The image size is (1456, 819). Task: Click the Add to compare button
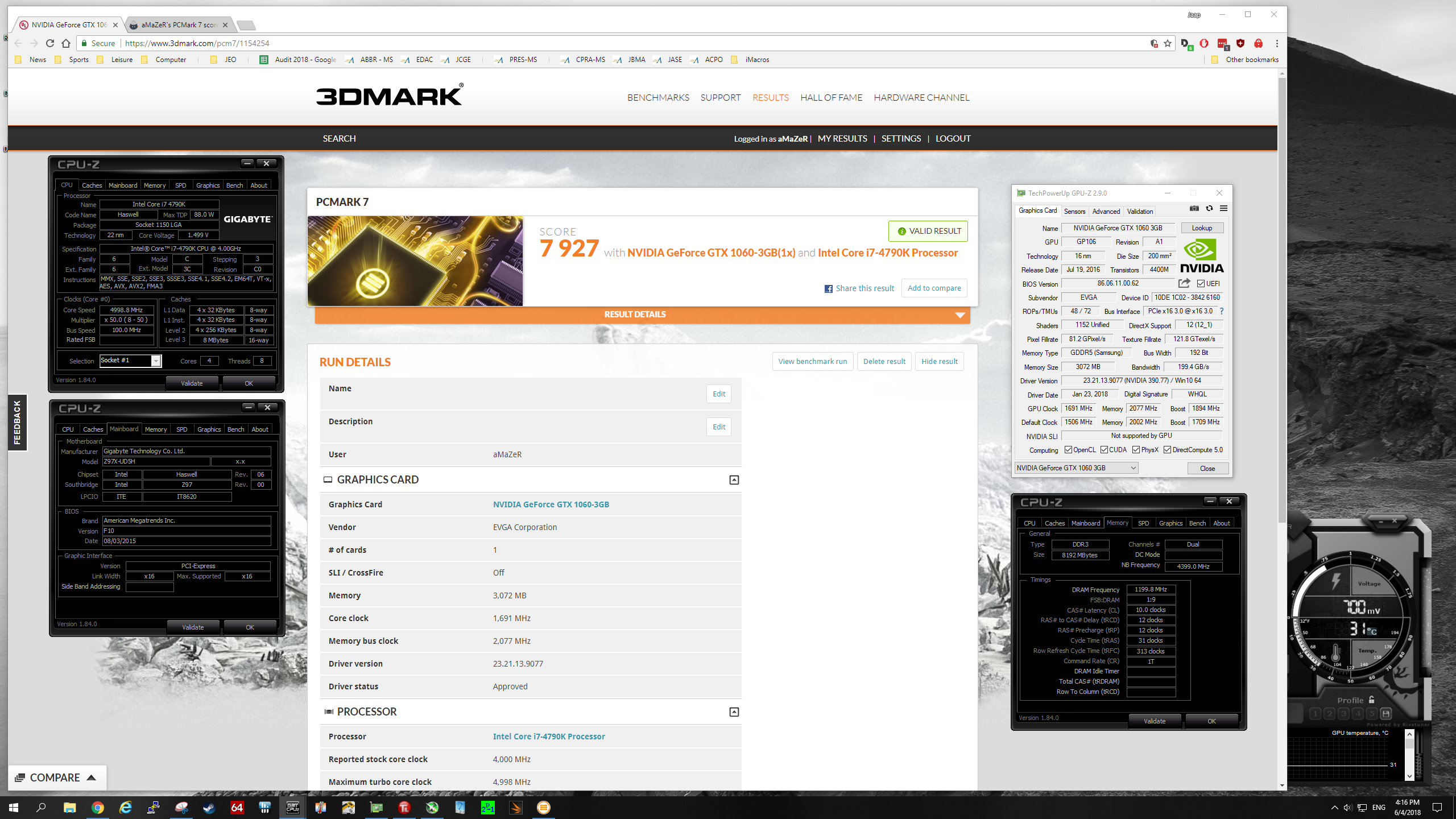pos(934,288)
